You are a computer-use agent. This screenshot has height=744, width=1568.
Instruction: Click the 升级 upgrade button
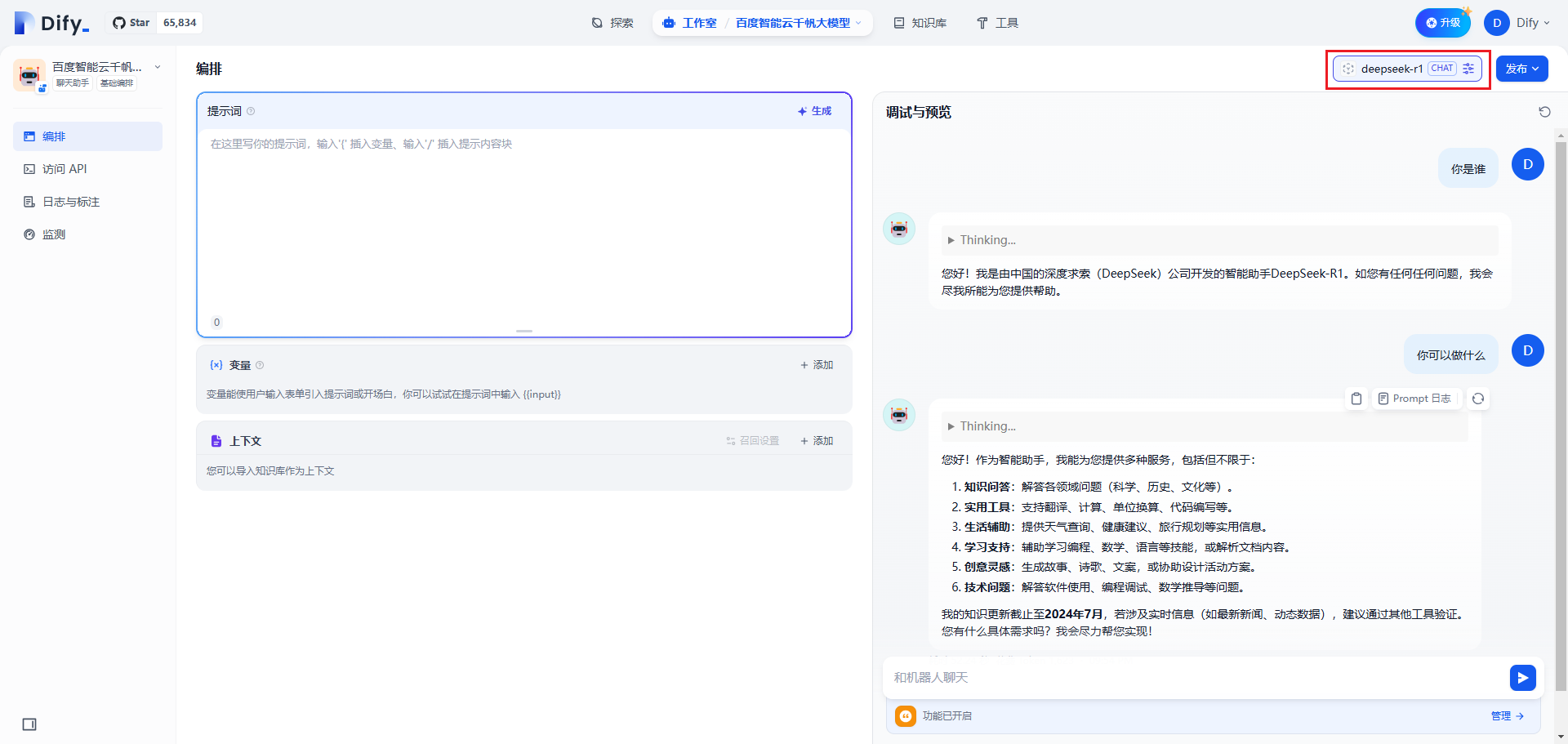coord(1442,23)
